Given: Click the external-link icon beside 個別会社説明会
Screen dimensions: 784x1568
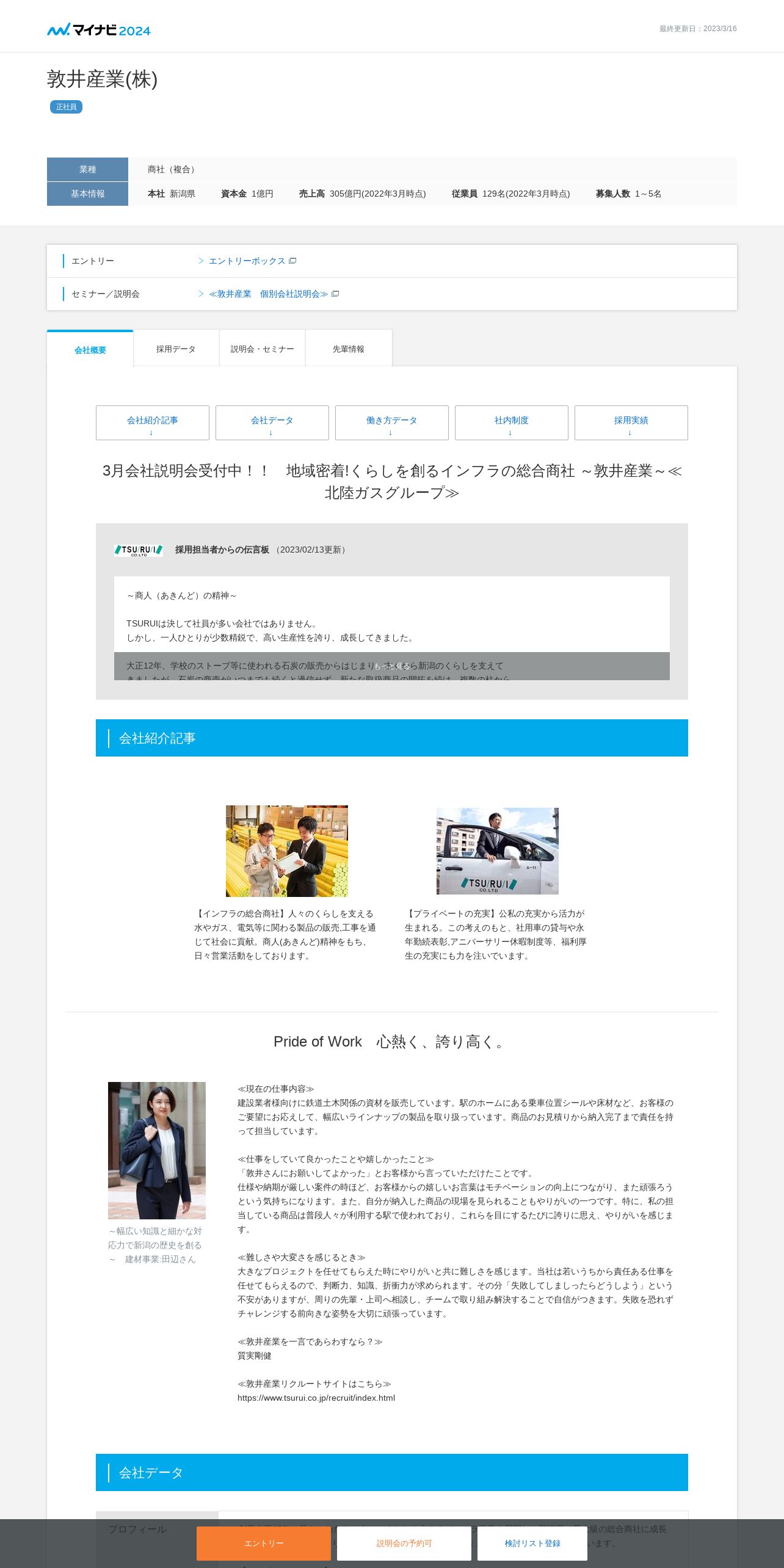Looking at the screenshot, I should (x=335, y=294).
